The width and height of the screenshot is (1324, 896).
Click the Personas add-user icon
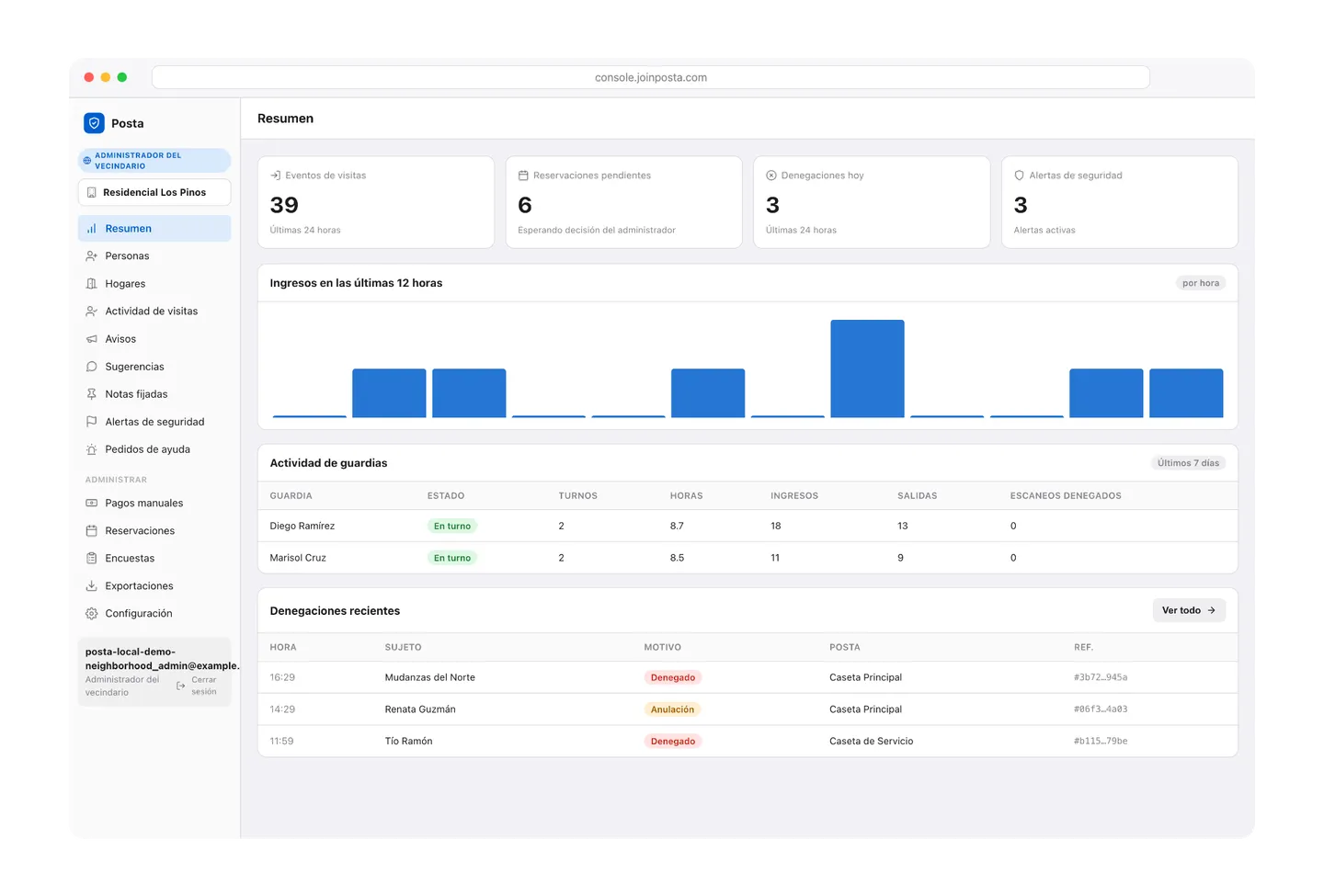pos(92,256)
